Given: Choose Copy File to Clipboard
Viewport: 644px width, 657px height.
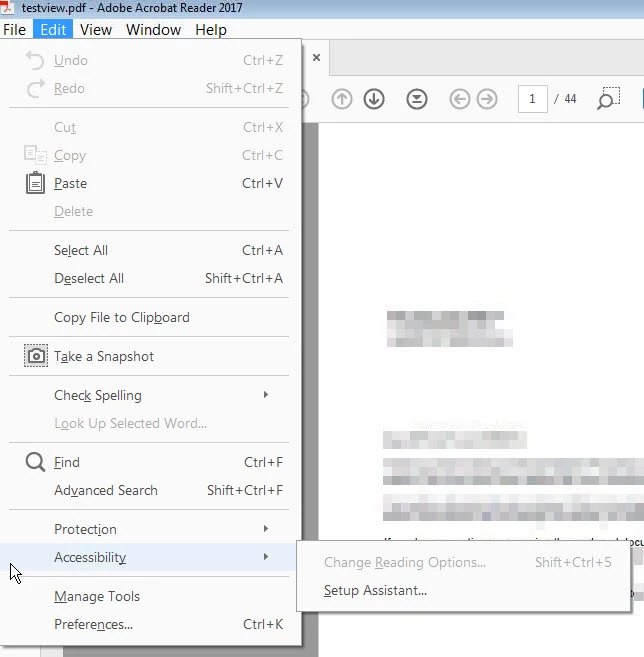Looking at the screenshot, I should click(150, 317).
